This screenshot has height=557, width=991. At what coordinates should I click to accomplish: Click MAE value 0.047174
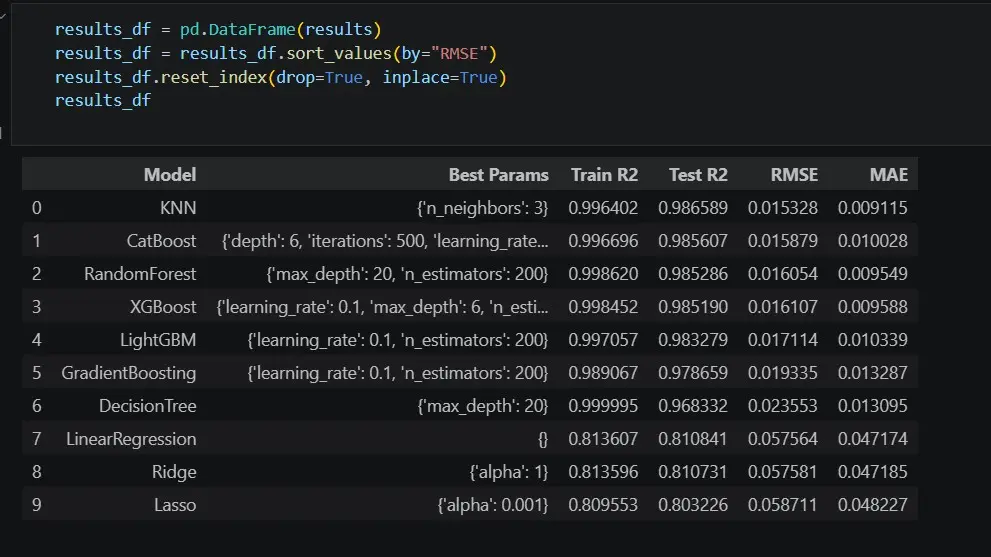coord(873,439)
